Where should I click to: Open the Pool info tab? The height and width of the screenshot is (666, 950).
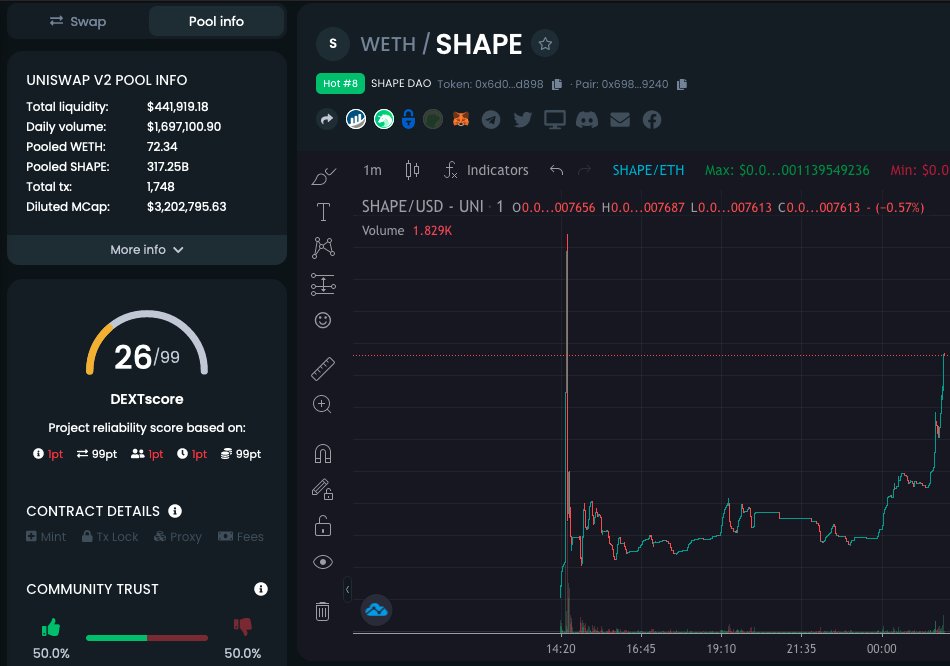(x=216, y=20)
